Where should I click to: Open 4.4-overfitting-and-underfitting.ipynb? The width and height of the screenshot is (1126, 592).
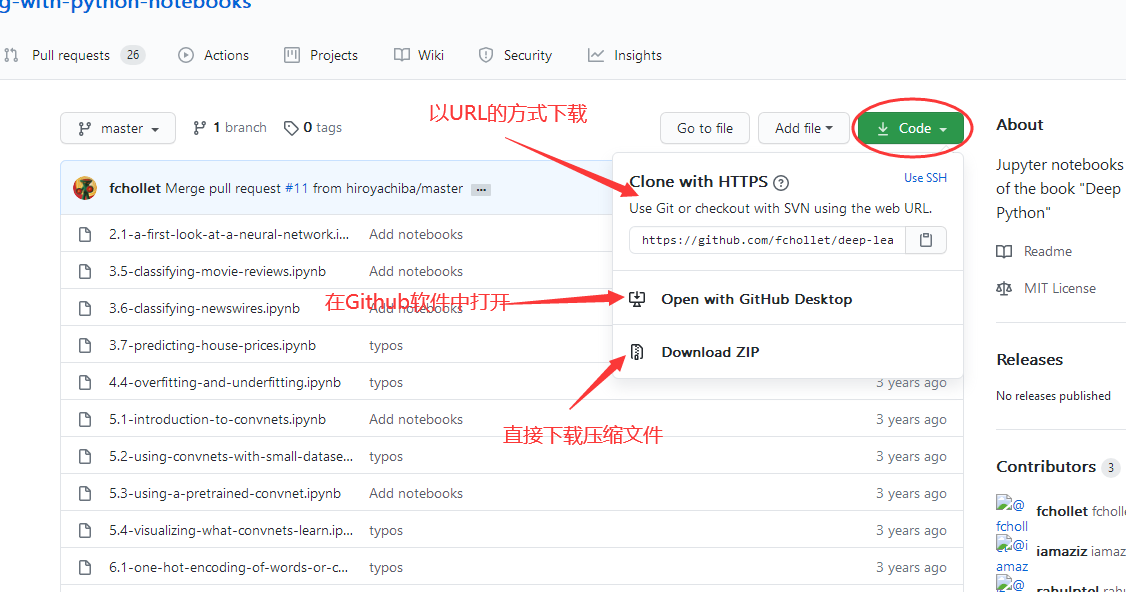pyautogui.click(x=225, y=382)
